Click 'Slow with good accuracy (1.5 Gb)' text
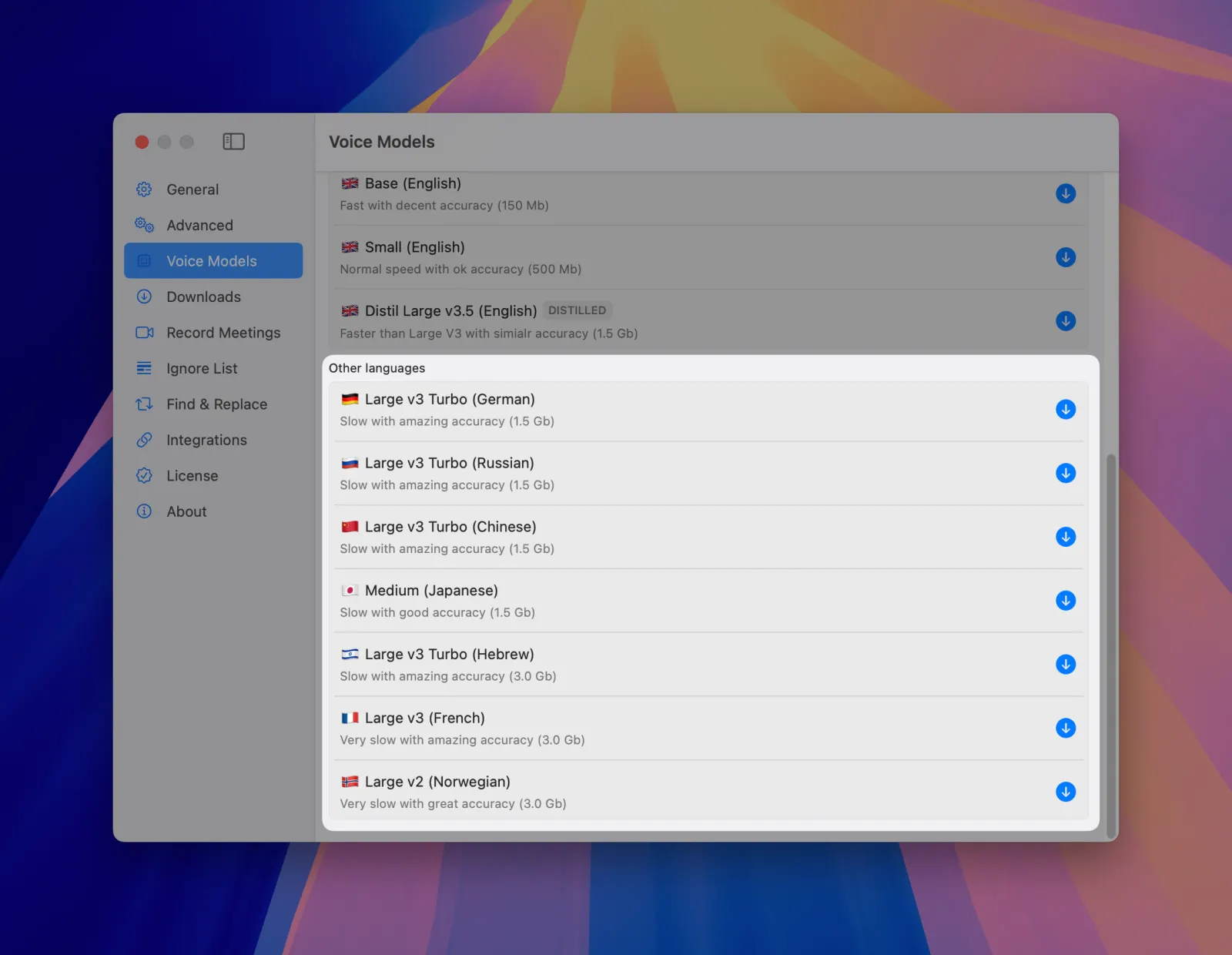The height and width of the screenshot is (955, 1232). (437, 613)
